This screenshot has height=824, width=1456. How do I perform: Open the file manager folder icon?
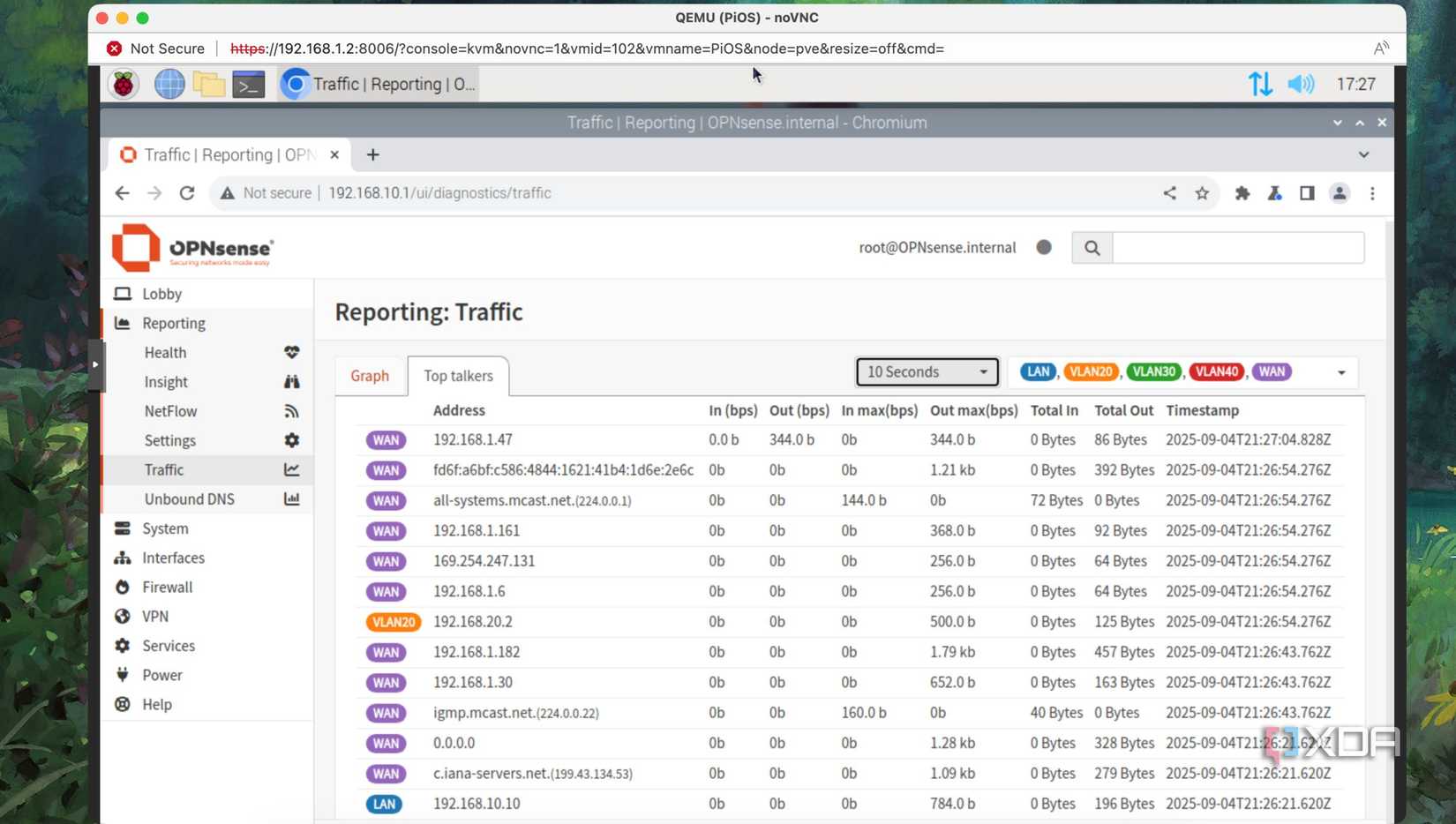coord(209,85)
